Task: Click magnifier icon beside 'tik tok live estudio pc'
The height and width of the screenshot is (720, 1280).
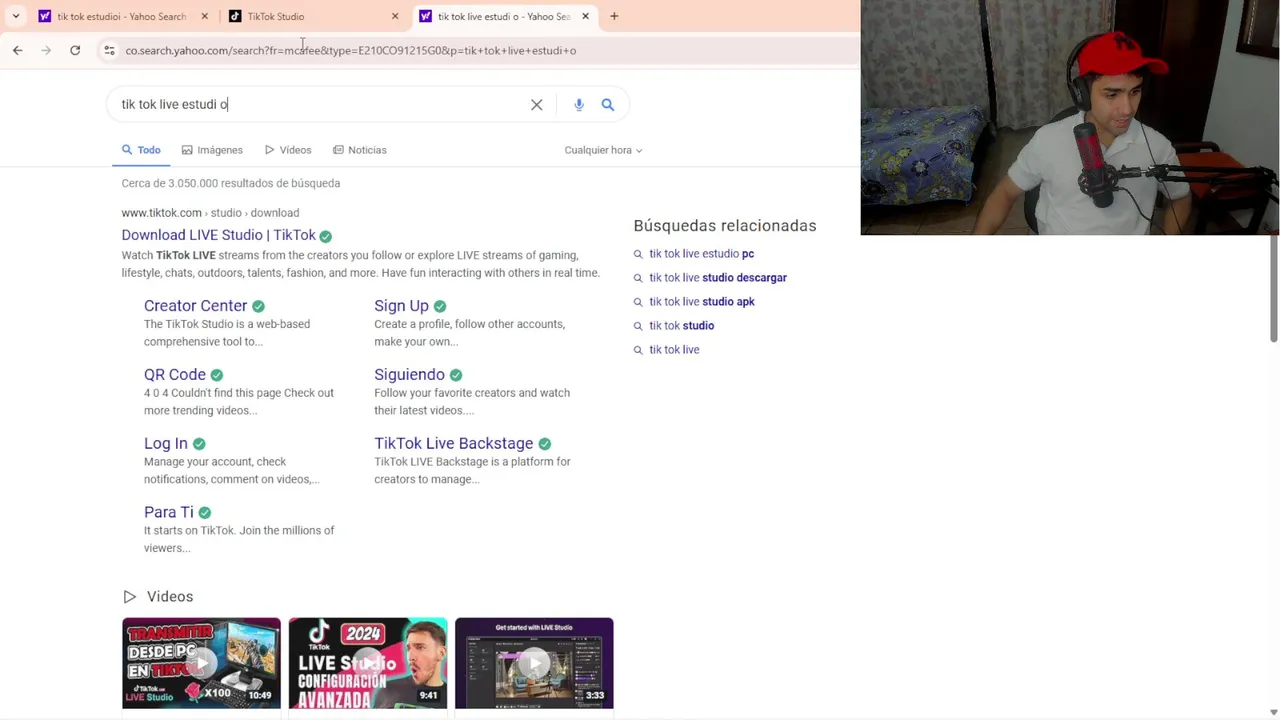Action: coord(638,254)
